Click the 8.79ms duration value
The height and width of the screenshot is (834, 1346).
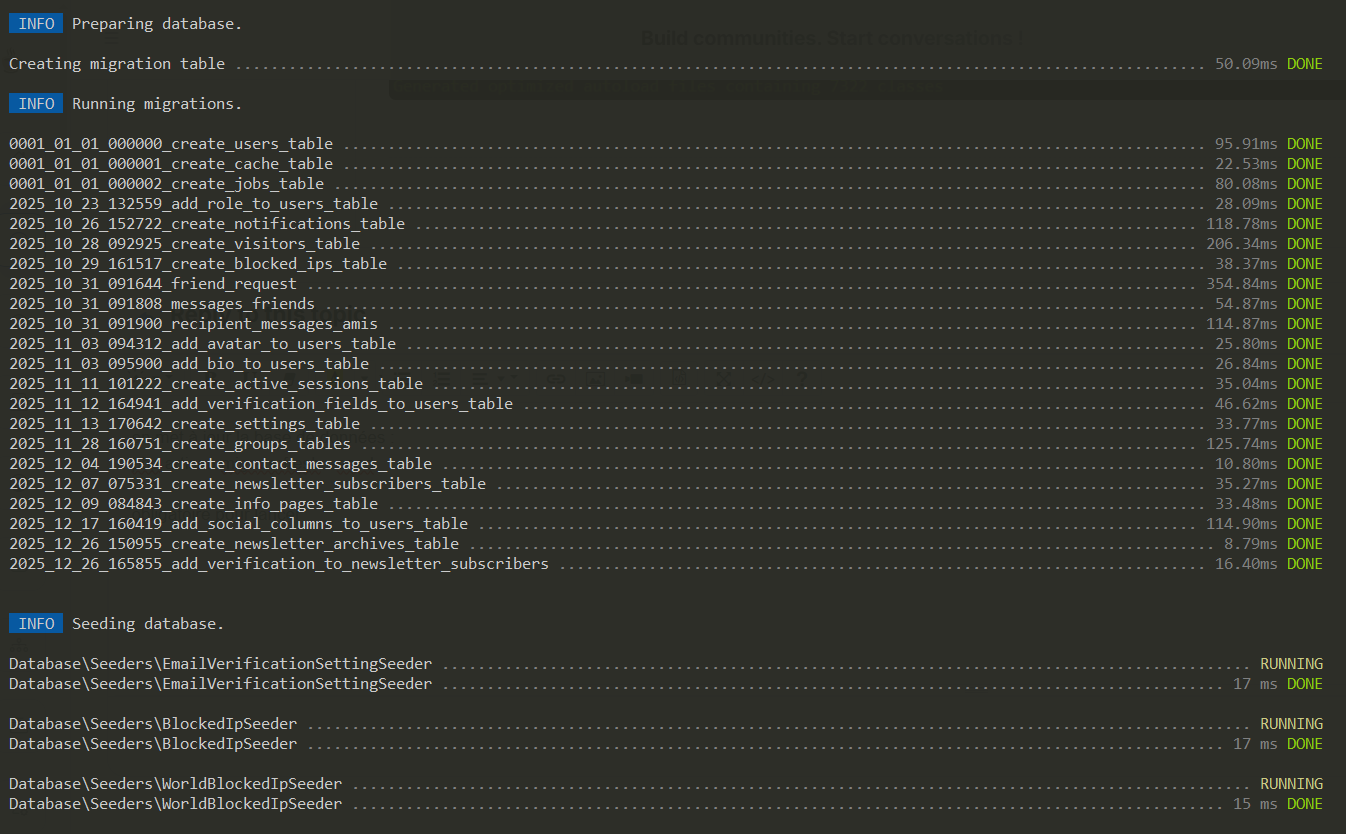click(1250, 544)
